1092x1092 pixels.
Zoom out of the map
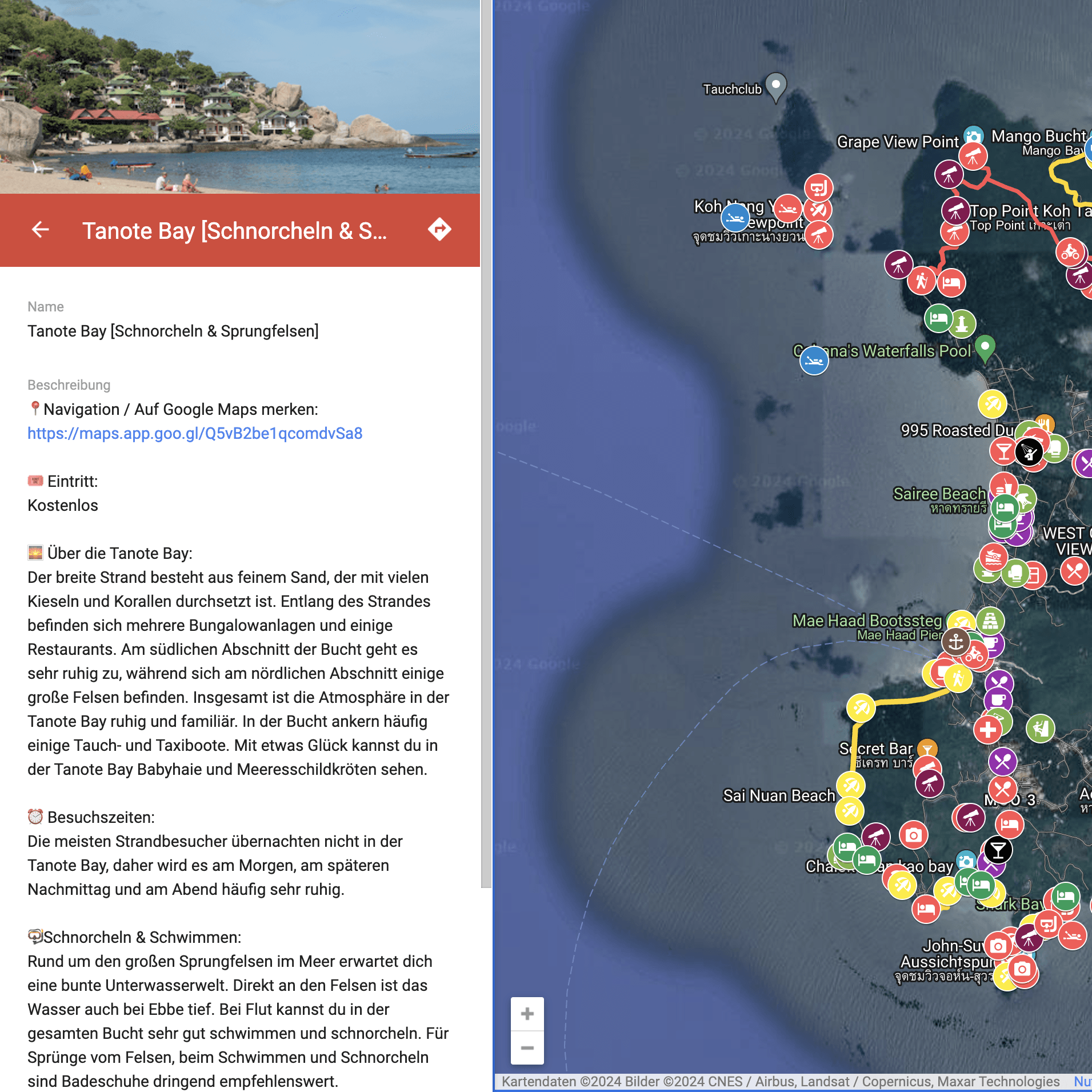click(527, 1048)
